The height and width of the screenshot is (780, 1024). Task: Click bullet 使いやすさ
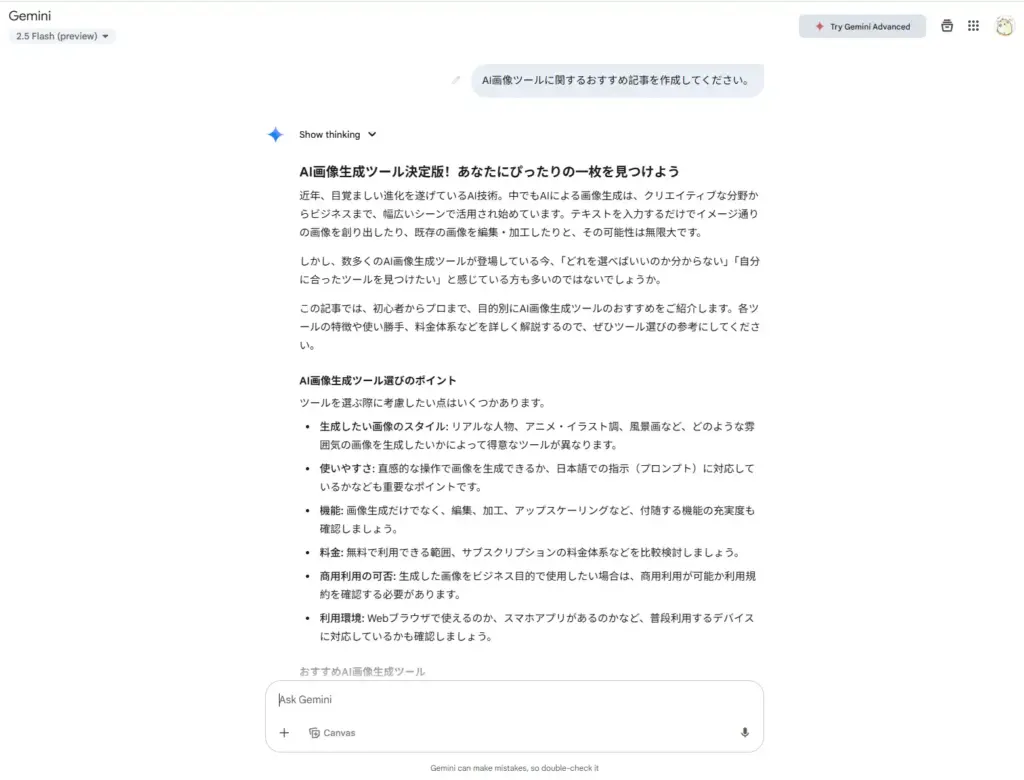click(537, 478)
